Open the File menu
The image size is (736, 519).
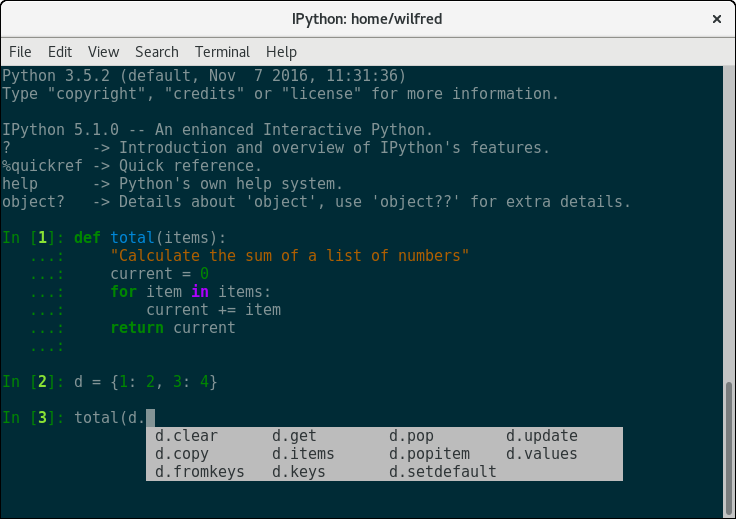[20, 52]
